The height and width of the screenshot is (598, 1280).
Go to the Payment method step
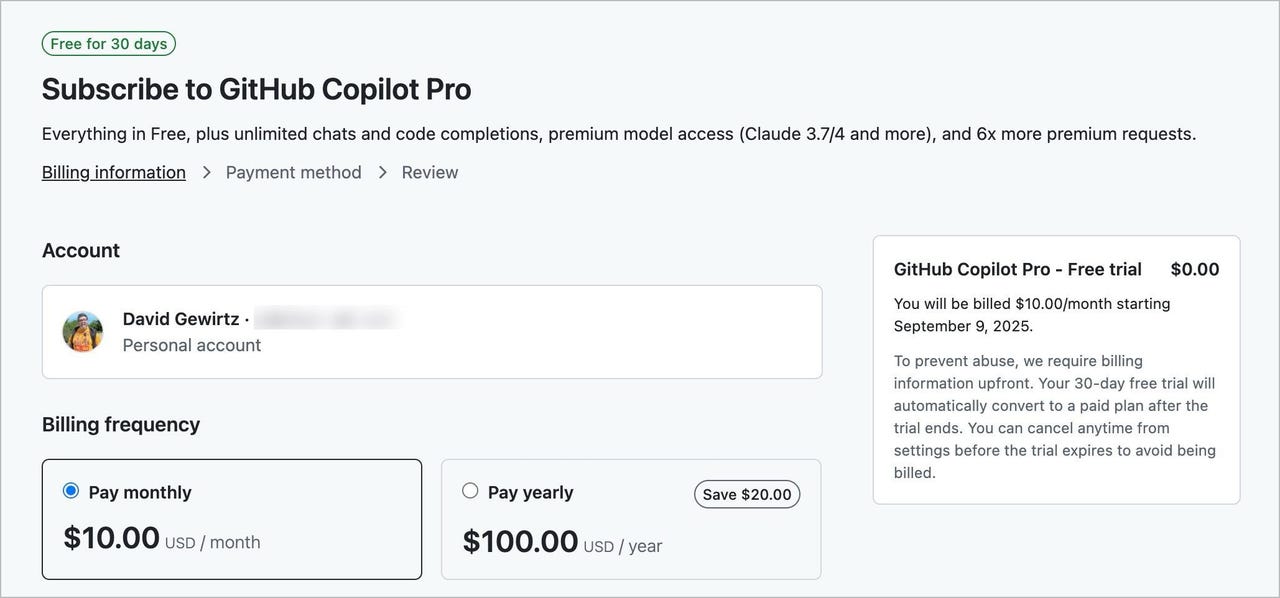293,172
